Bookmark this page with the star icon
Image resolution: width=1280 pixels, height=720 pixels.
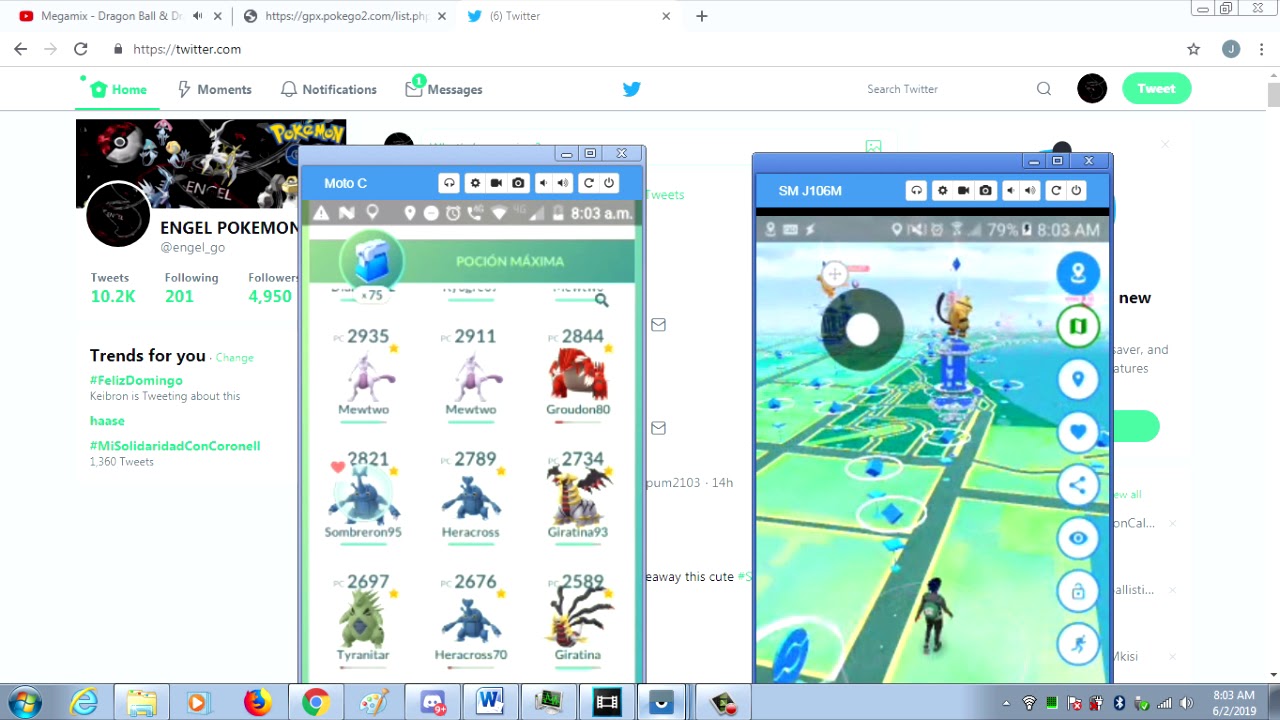pyautogui.click(x=1193, y=49)
